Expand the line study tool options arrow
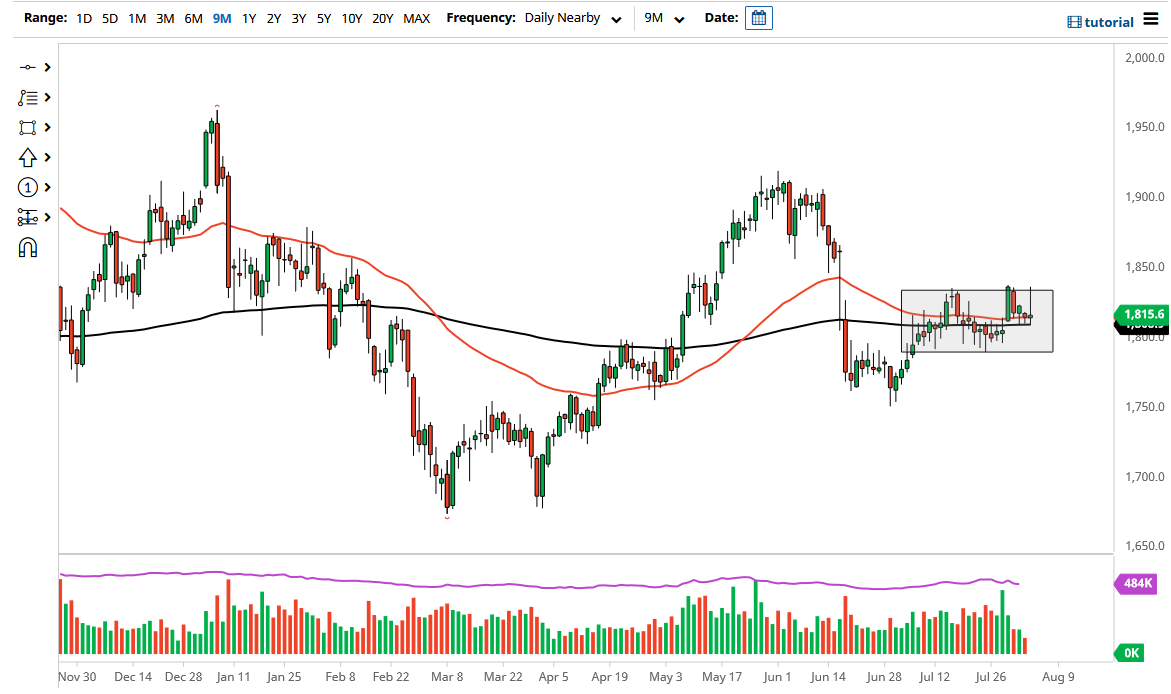The height and width of the screenshot is (694, 1171). coord(48,97)
